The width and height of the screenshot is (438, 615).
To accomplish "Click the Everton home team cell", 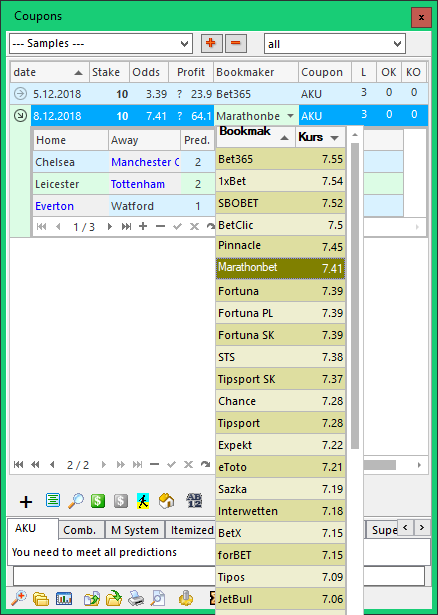I will 71,206.
